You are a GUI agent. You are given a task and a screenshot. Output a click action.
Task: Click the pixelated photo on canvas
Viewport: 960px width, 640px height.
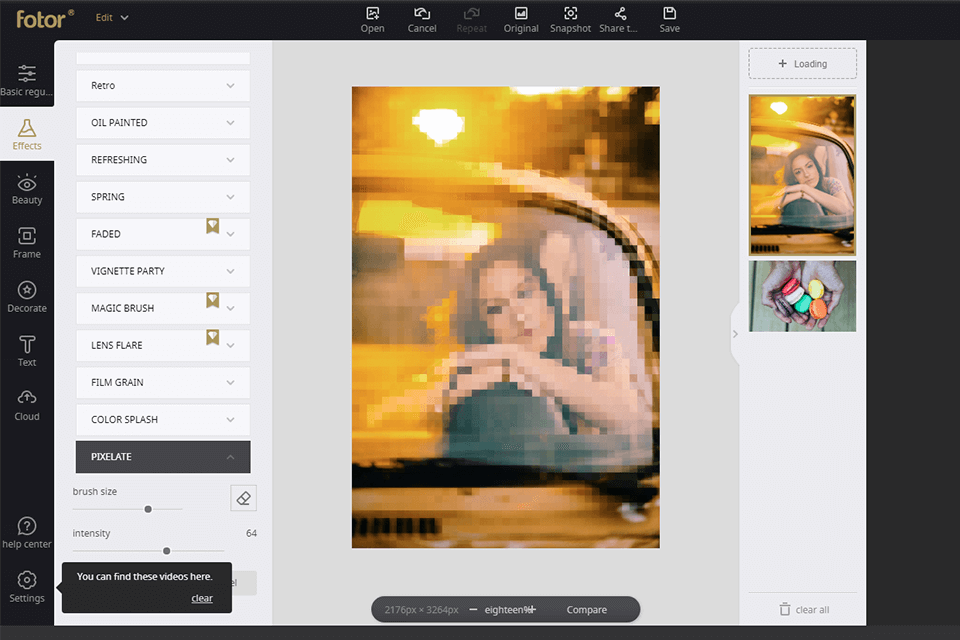[x=506, y=317]
